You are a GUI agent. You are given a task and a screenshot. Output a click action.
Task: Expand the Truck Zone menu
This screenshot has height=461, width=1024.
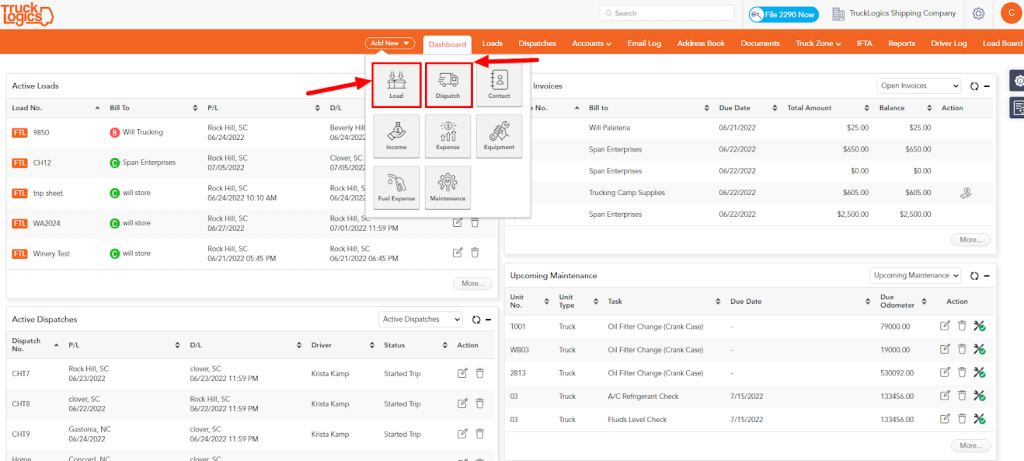(818, 44)
